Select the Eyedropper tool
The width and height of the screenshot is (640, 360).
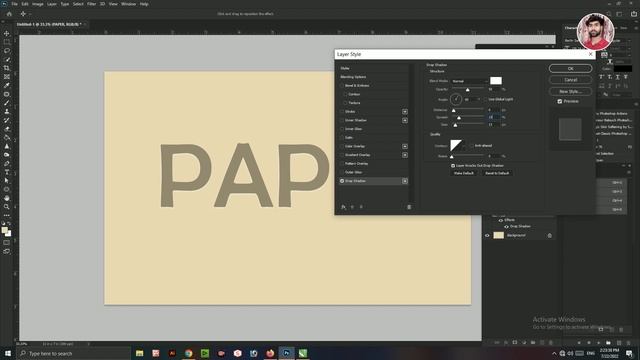pyautogui.click(x=7, y=85)
